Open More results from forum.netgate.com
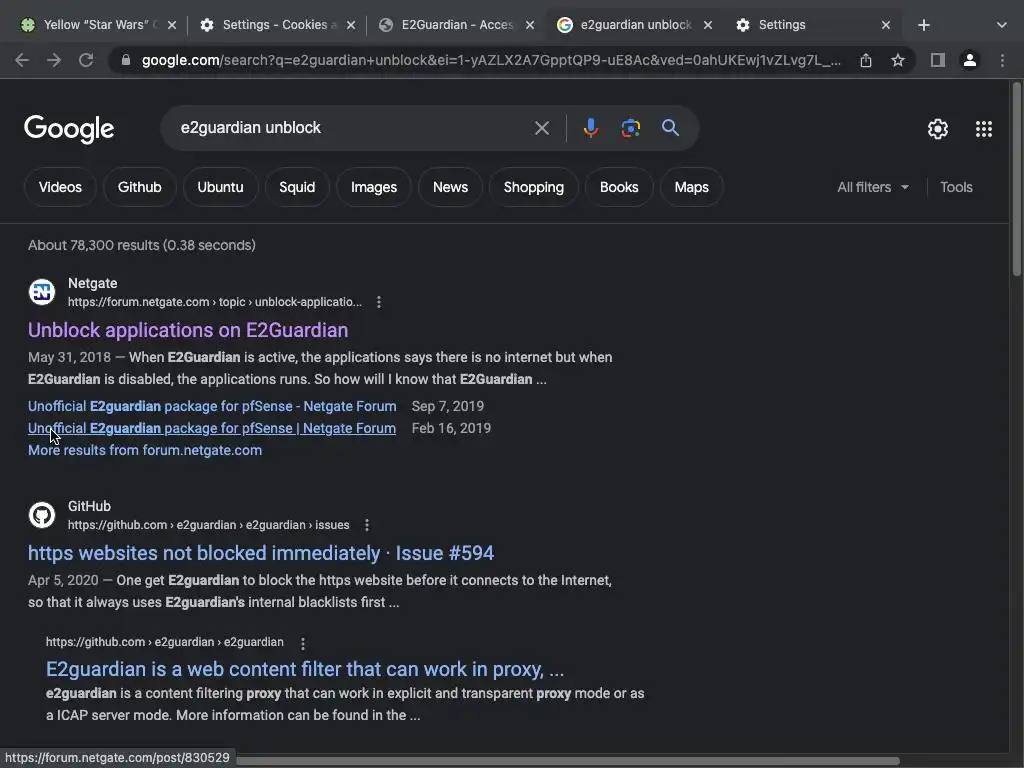1024x768 pixels. point(145,451)
